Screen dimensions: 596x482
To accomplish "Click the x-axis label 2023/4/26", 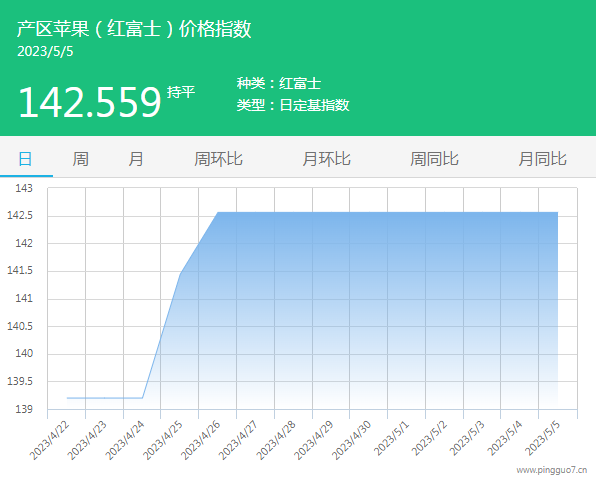I will pyautogui.click(x=201, y=440).
